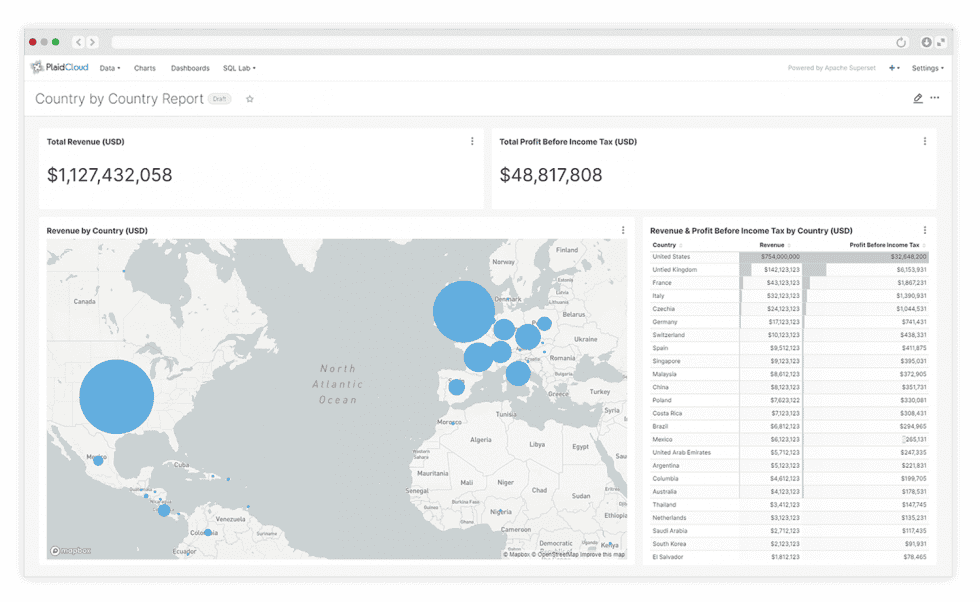The height and width of the screenshot is (602, 980).
Task: Open browser downloads icon
Action: (926, 42)
